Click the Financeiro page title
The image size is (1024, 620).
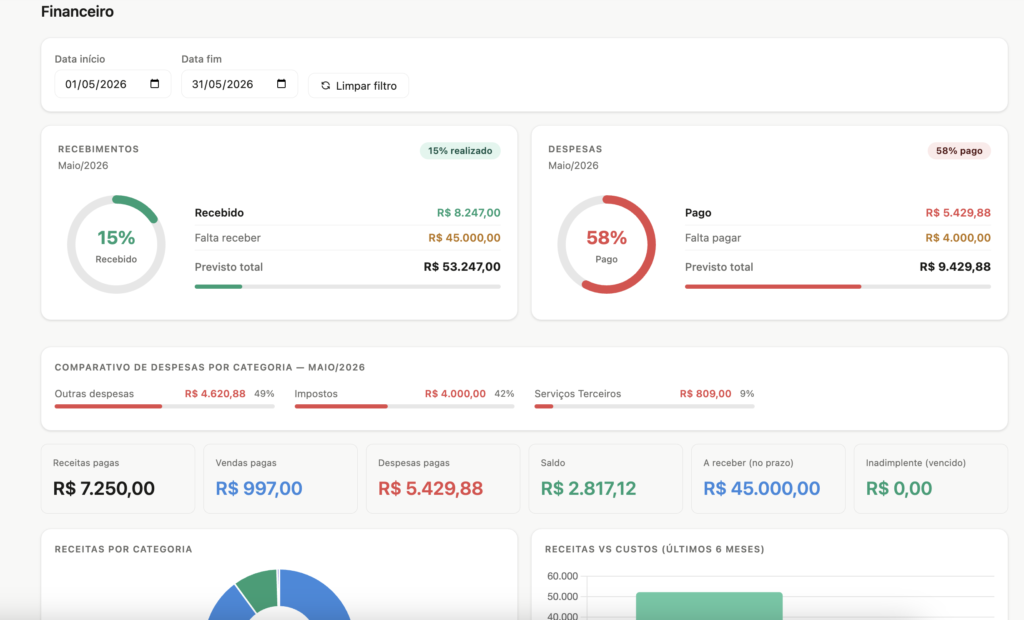(x=77, y=12)
